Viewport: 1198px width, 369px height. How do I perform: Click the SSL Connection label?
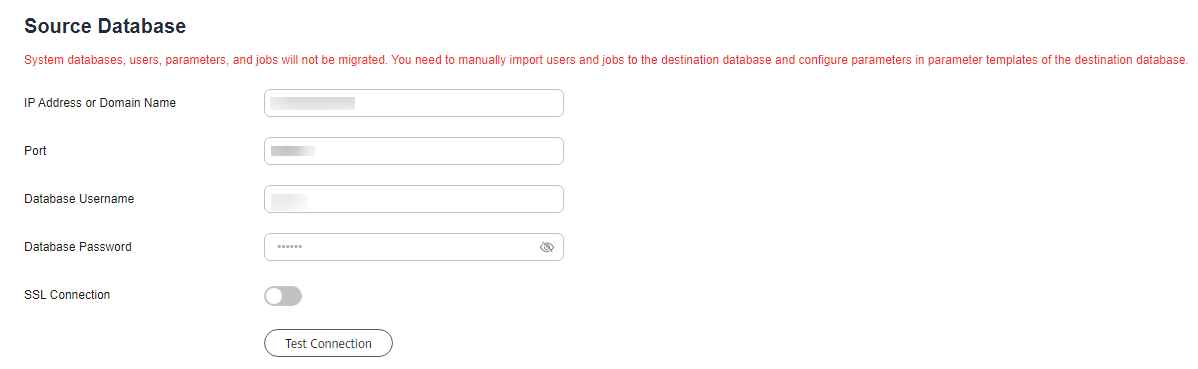pyautogui.click(x=67, y=295)
